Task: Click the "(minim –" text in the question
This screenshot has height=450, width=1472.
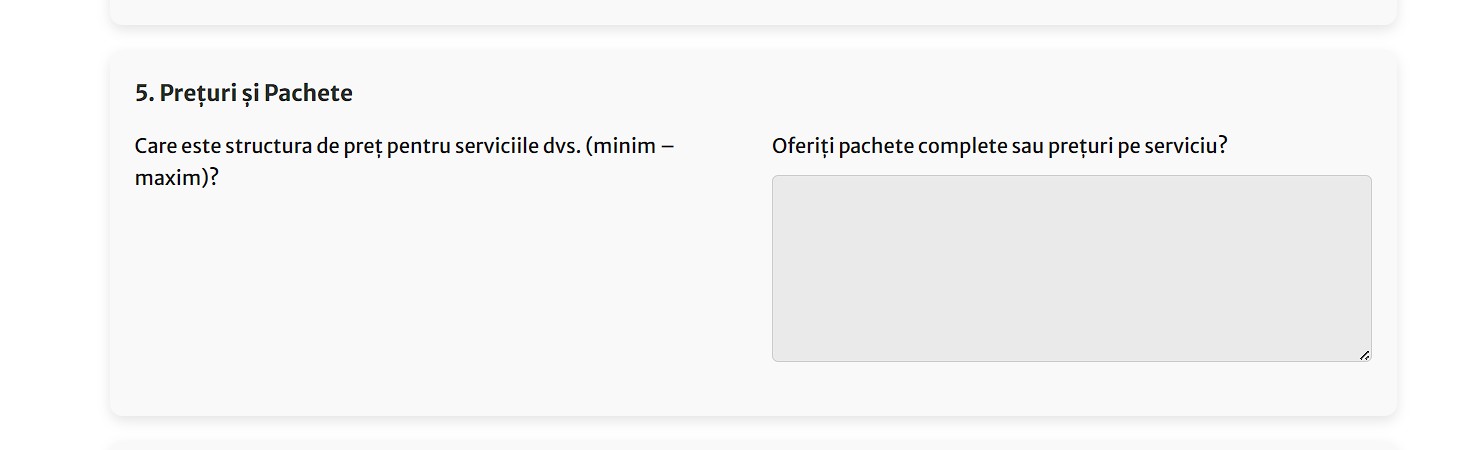Action: [630, 146]
